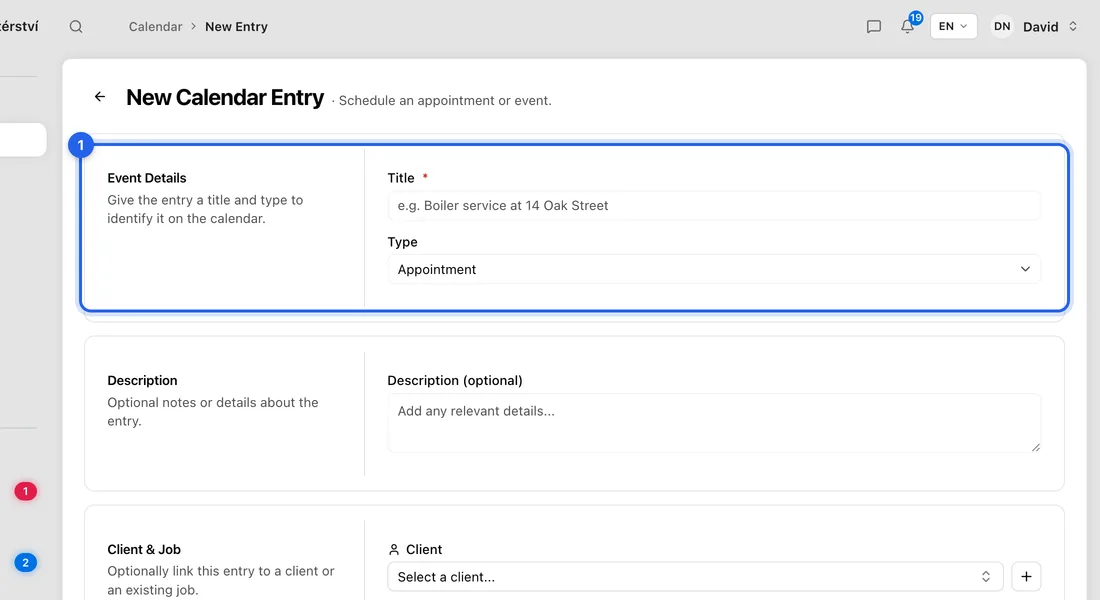Open notifications with the bell icon
This screenshot has height=600, width=1100.
907,27
